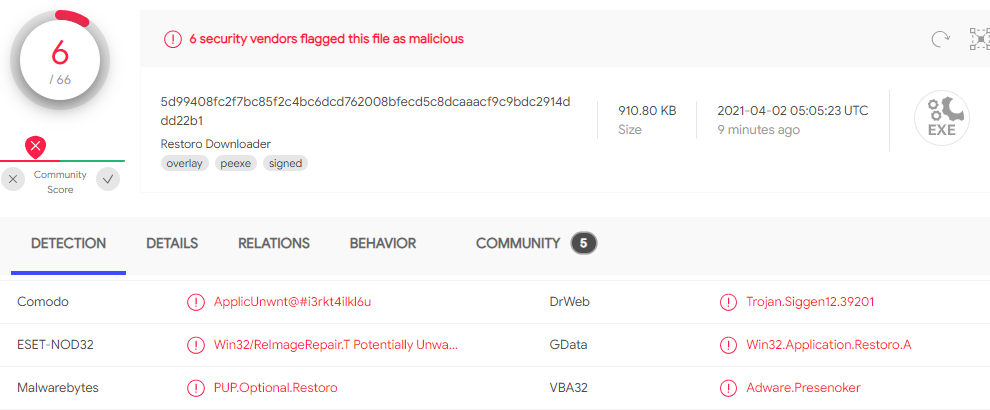The width and height of the screenshot is (990, 410).
Task: Click the EXE file type icon
Action: [941, 118]
